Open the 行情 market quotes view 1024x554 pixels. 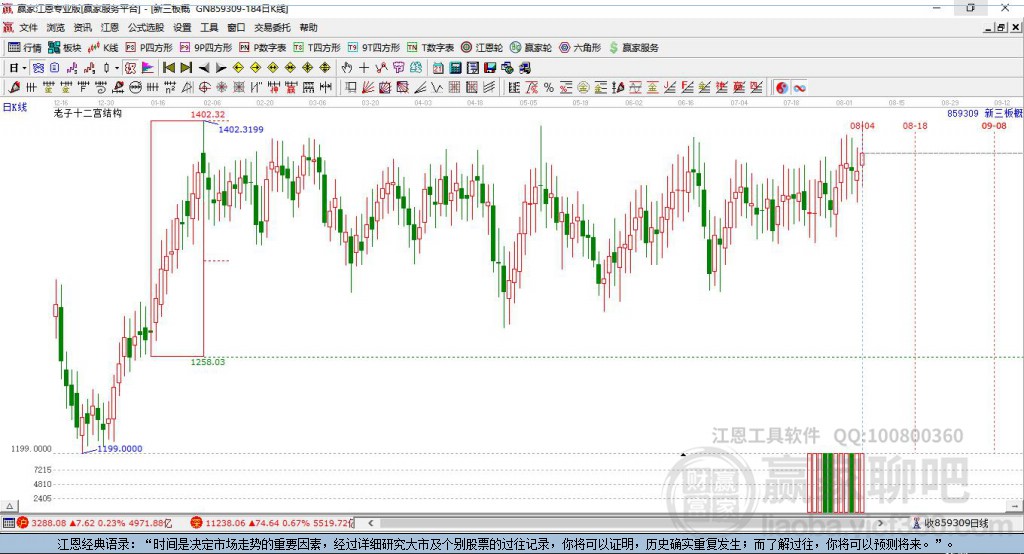coord(25,47)
